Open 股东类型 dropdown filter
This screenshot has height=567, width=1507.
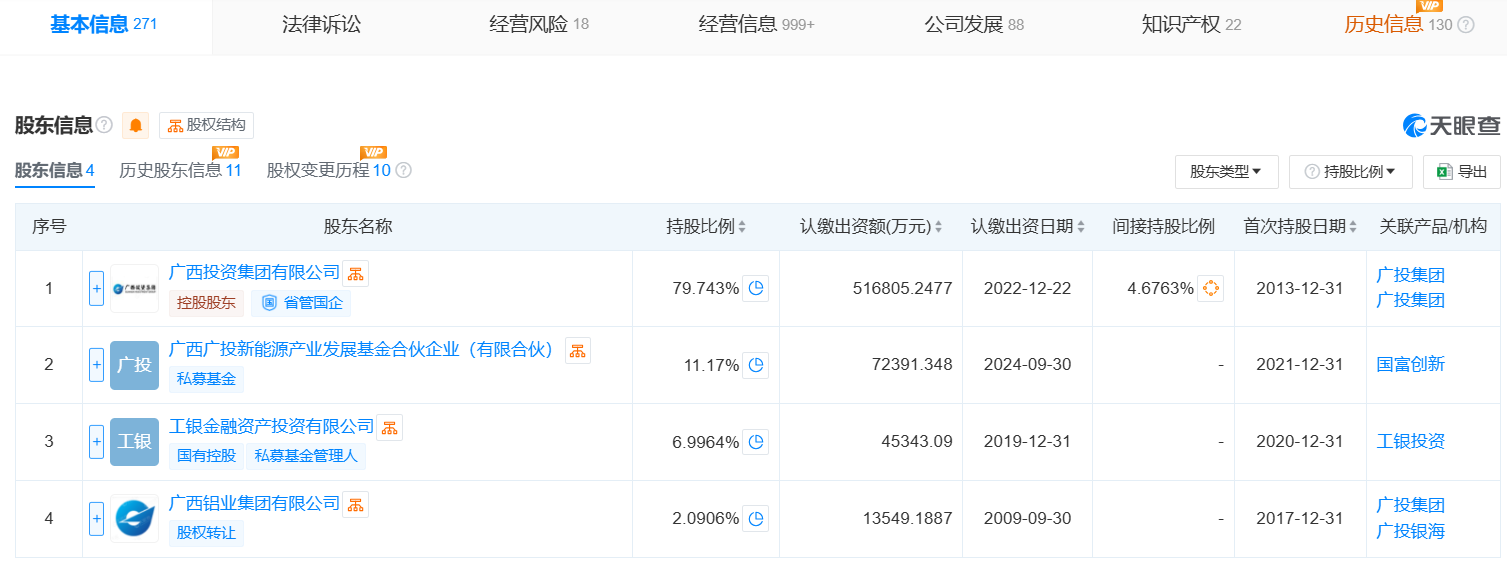1226,172
